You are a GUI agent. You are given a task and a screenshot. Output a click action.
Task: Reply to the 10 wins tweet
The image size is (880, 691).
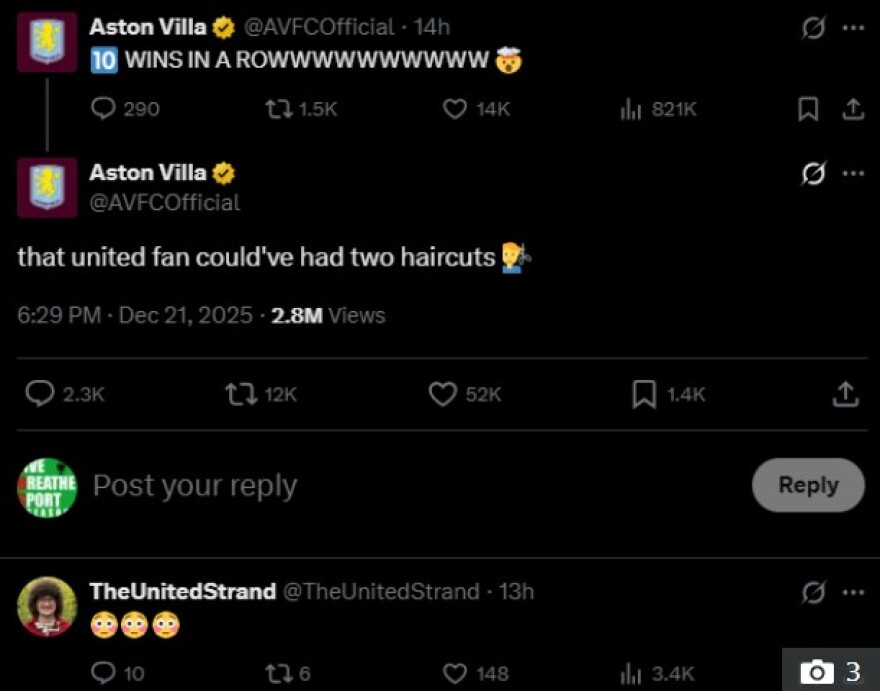[104, 109]
